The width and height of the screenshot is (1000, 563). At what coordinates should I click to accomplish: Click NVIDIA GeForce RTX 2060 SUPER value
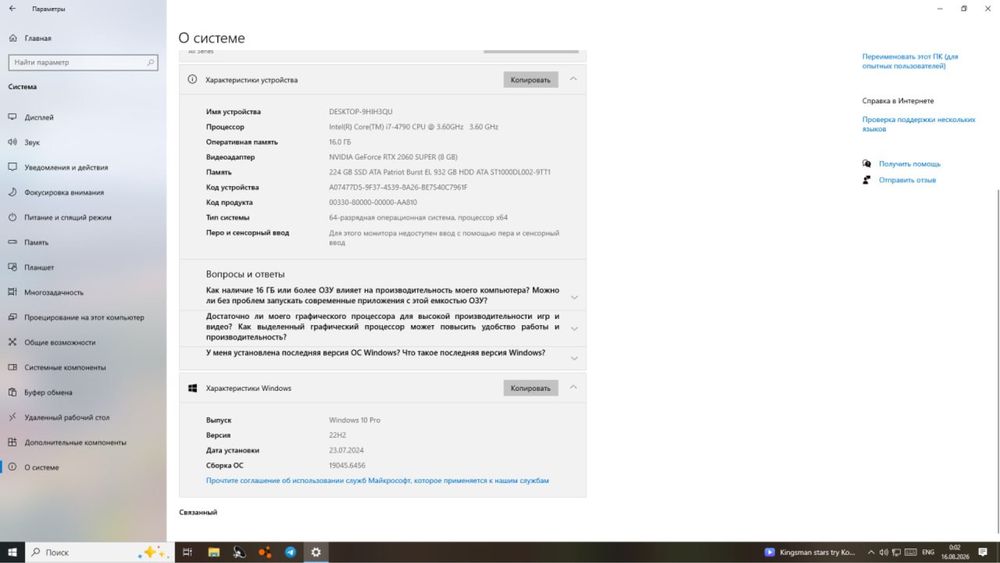[x=393, y=157]
